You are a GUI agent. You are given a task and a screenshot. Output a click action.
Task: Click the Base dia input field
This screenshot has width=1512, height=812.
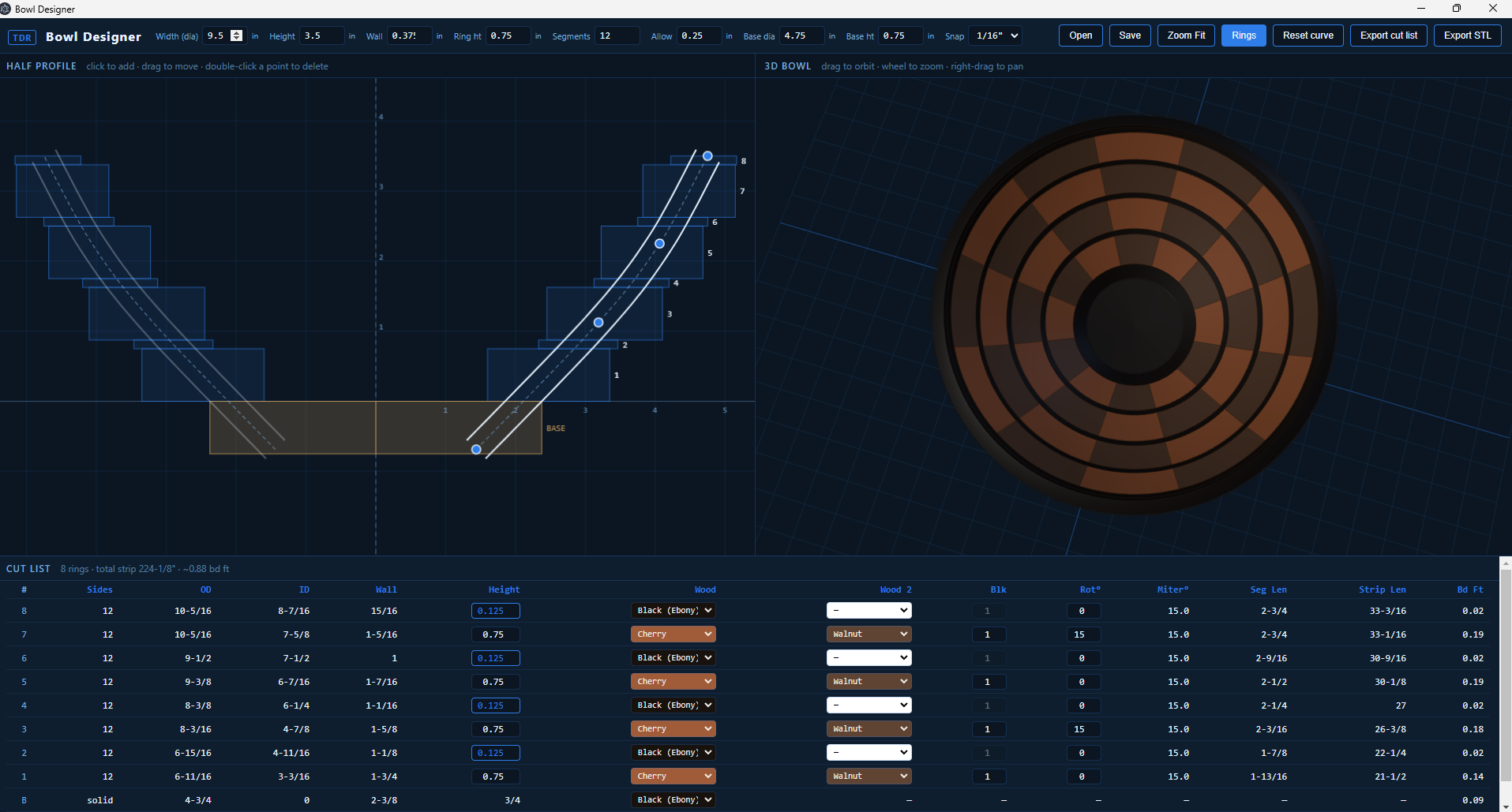(x=801, y=36)
